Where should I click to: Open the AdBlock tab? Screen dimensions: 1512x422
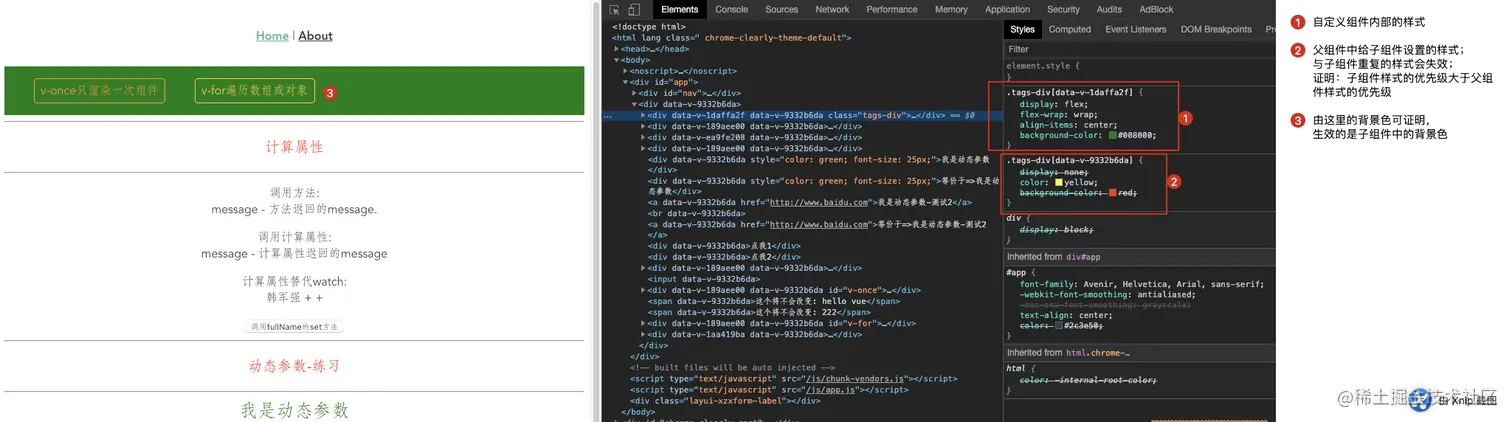pos(1156,9)
